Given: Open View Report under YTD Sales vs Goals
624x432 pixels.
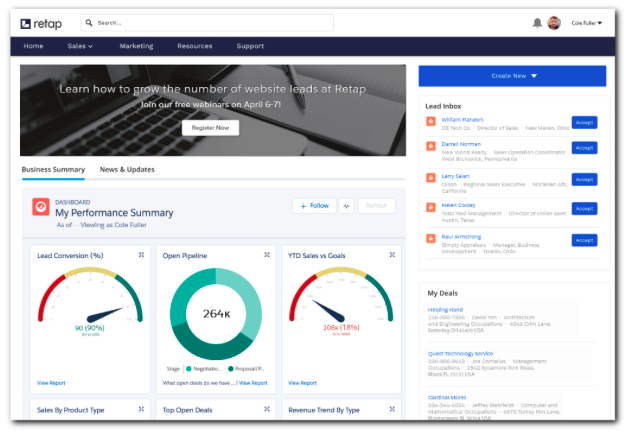Looking at the screenshot, I should 302,383.
